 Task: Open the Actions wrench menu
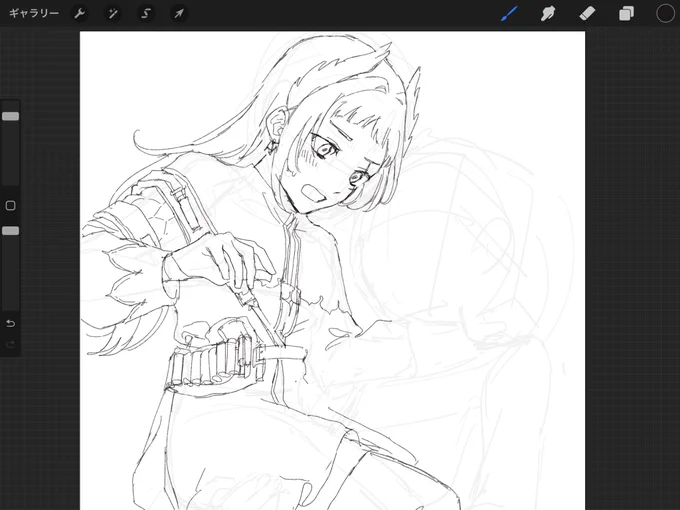(x=80, y=13)
